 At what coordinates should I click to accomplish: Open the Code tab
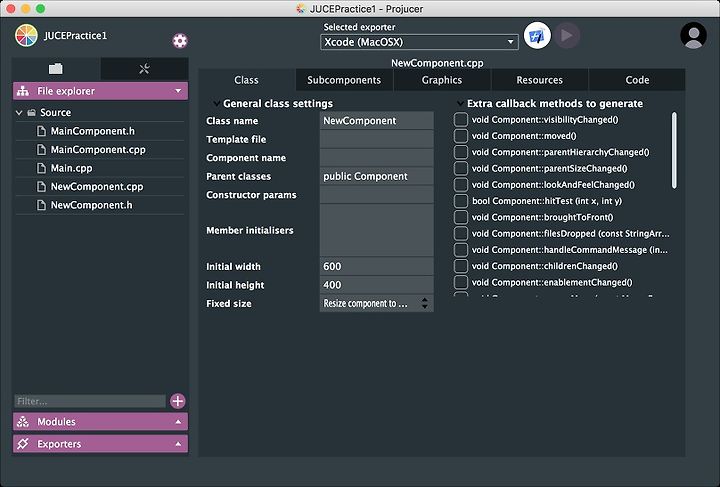pyautogui.click(x=637, y=80)
